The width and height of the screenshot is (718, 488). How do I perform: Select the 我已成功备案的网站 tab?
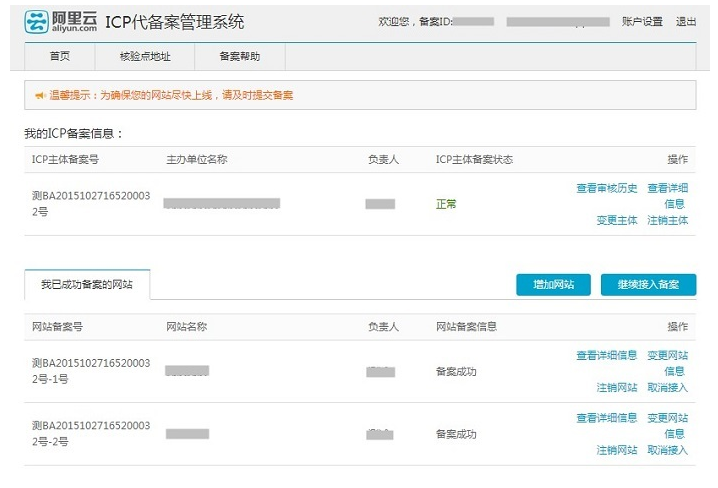(x=87, y=285)
